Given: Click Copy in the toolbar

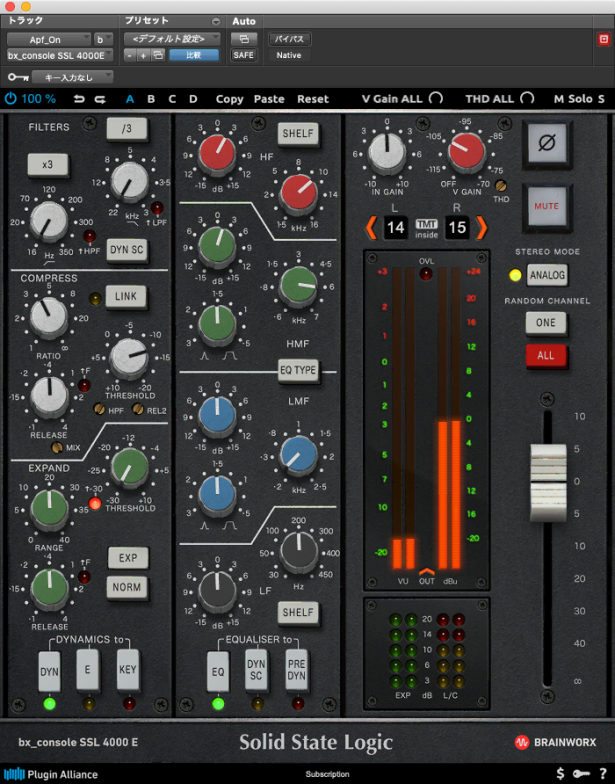Looking at the screenshot, I should click(x=230, y=99).
